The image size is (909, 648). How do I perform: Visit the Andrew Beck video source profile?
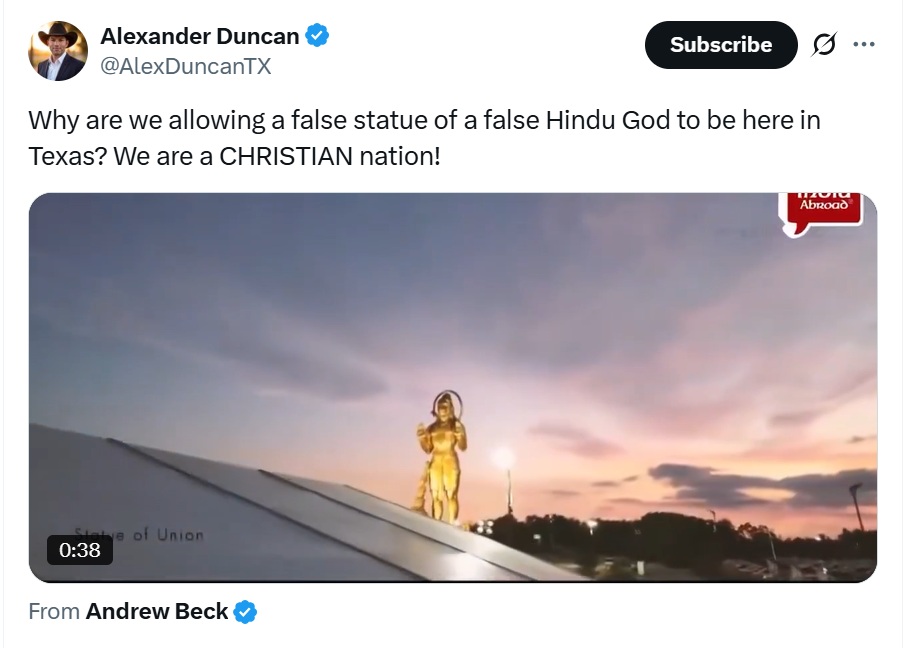(x=157, y=612)
